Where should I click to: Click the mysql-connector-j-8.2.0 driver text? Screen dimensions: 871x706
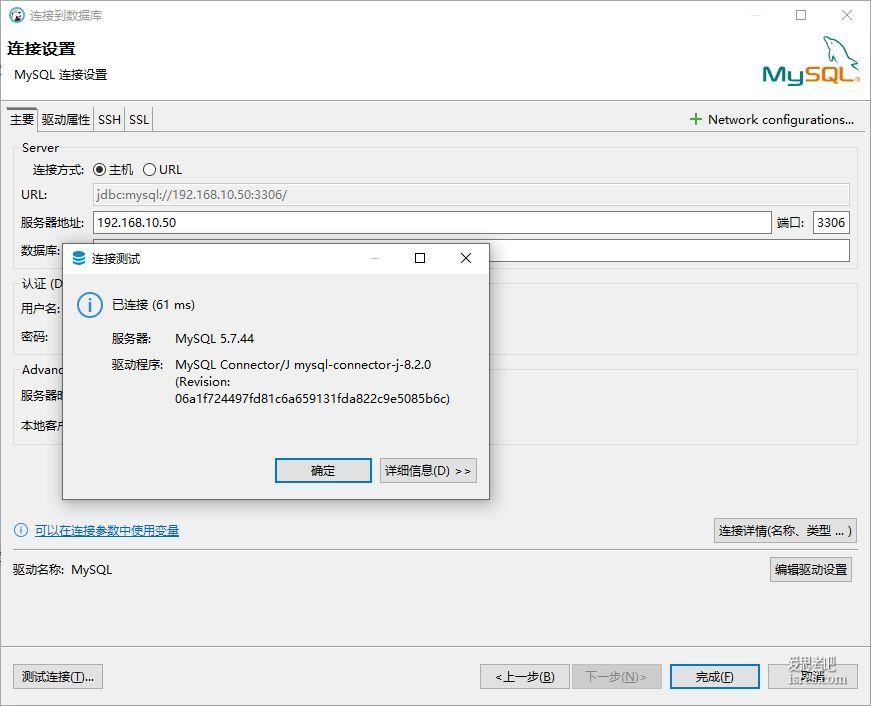tap(362, 364)
